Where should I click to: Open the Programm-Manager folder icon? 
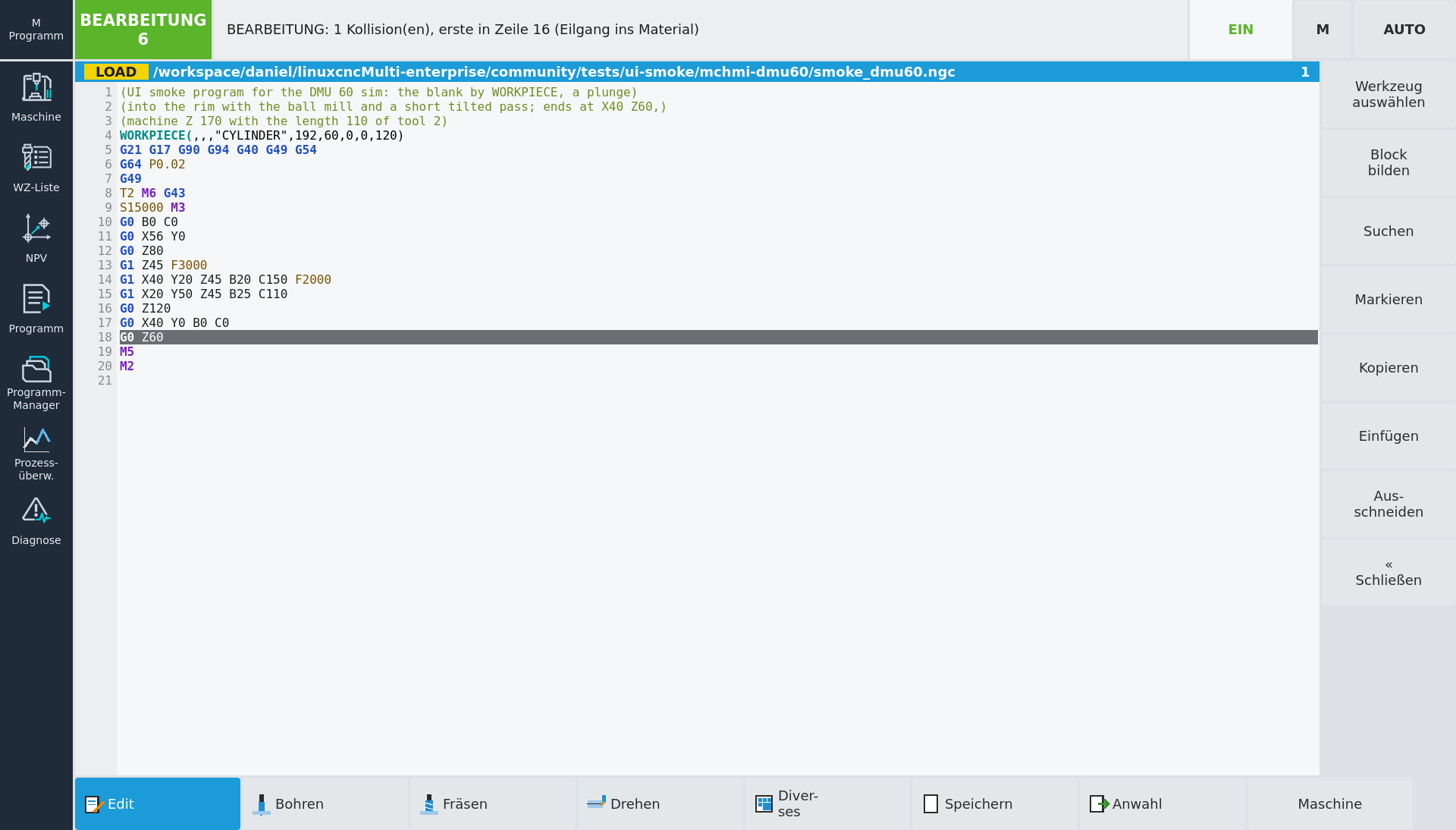pyautogui.click(x=36, y=383)
